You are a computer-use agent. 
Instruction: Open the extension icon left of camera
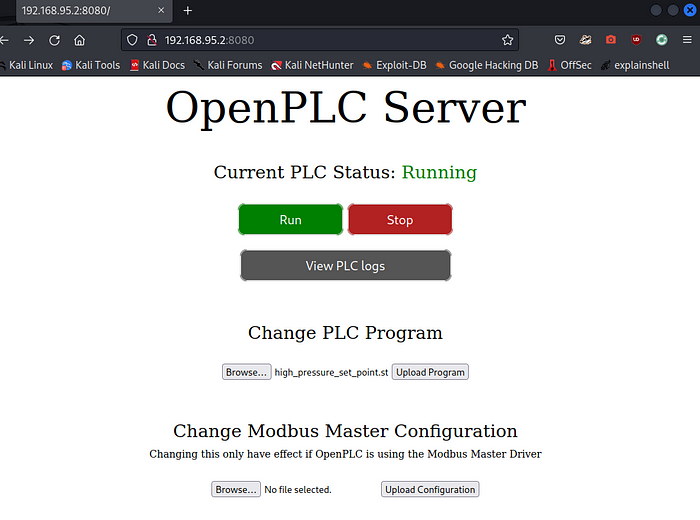[585, 40]
